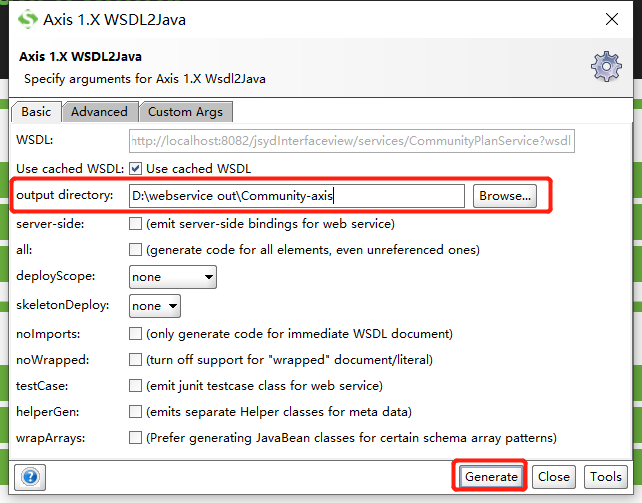Enable the testCase junit checkbox
Image resolution: width=642 pixels, height=503 pixels.
click(x=136, y=386)
